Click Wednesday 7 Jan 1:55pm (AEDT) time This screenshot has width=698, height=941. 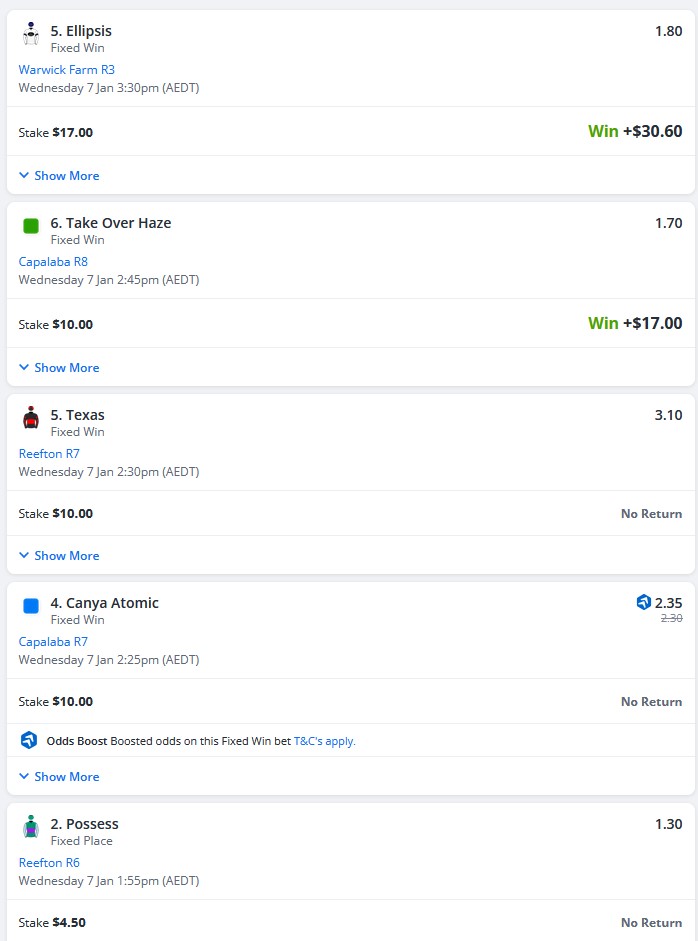click(109, 880)
